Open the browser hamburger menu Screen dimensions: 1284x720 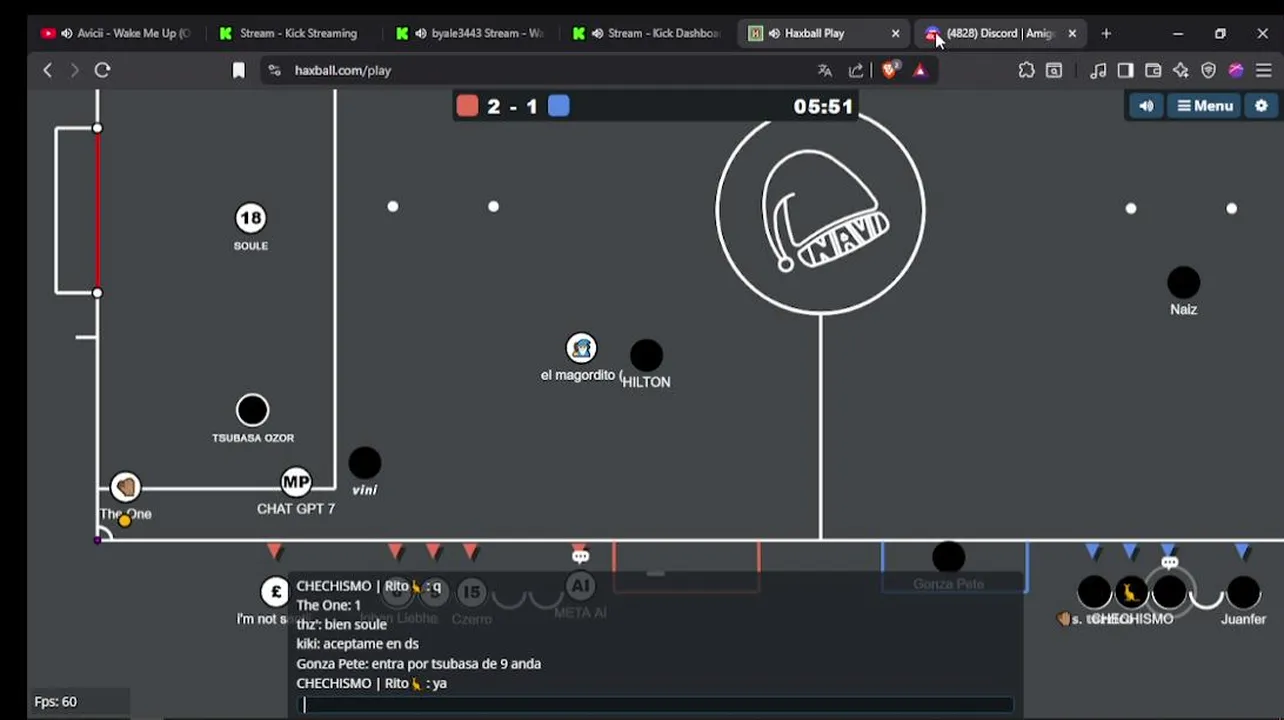click(1264, 70)
